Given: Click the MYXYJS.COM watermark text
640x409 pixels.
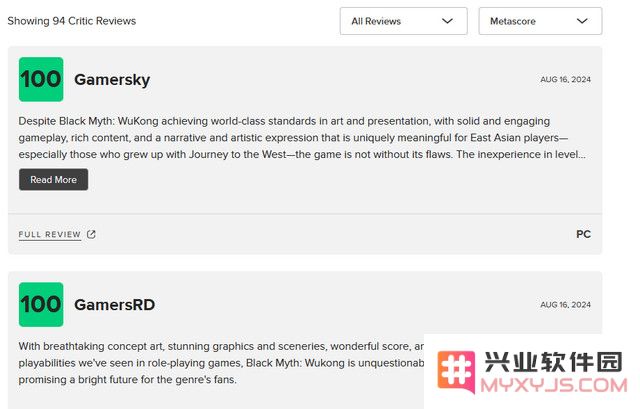Looking at the screenshot, I should pyautogui.click(x=554, y=385).
